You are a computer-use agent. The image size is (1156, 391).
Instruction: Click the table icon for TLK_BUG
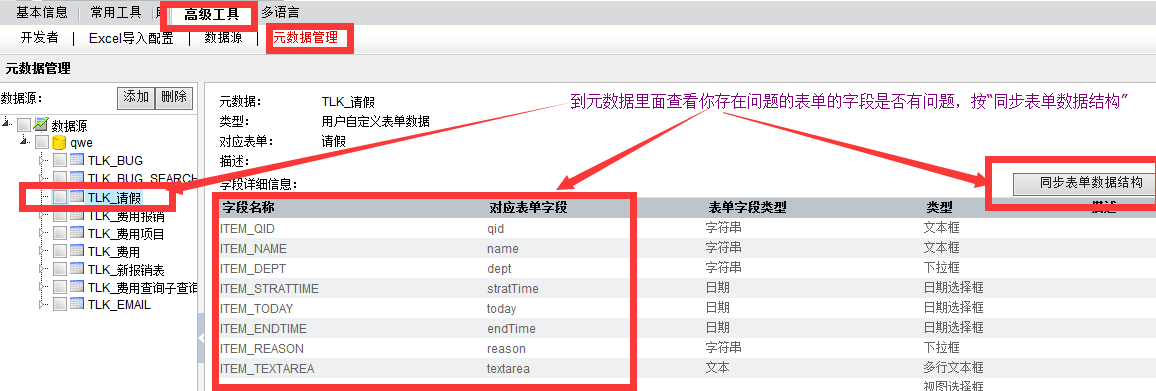click(77, 160)
